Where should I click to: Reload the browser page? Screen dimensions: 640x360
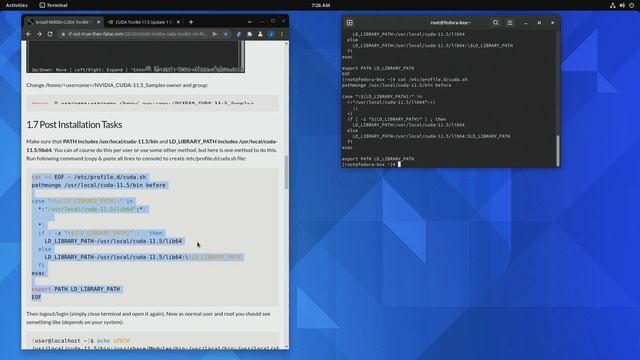(50, 34)
